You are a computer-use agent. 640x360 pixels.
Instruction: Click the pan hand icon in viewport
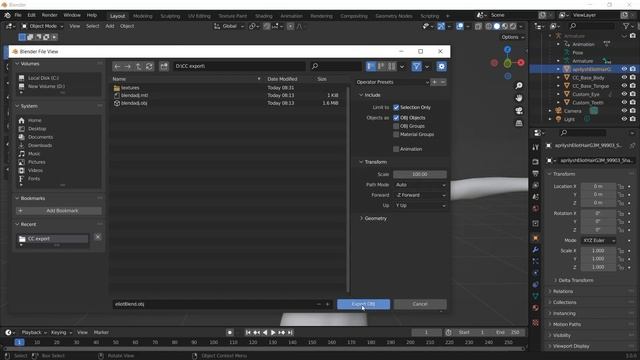click(x=519, y=98)
